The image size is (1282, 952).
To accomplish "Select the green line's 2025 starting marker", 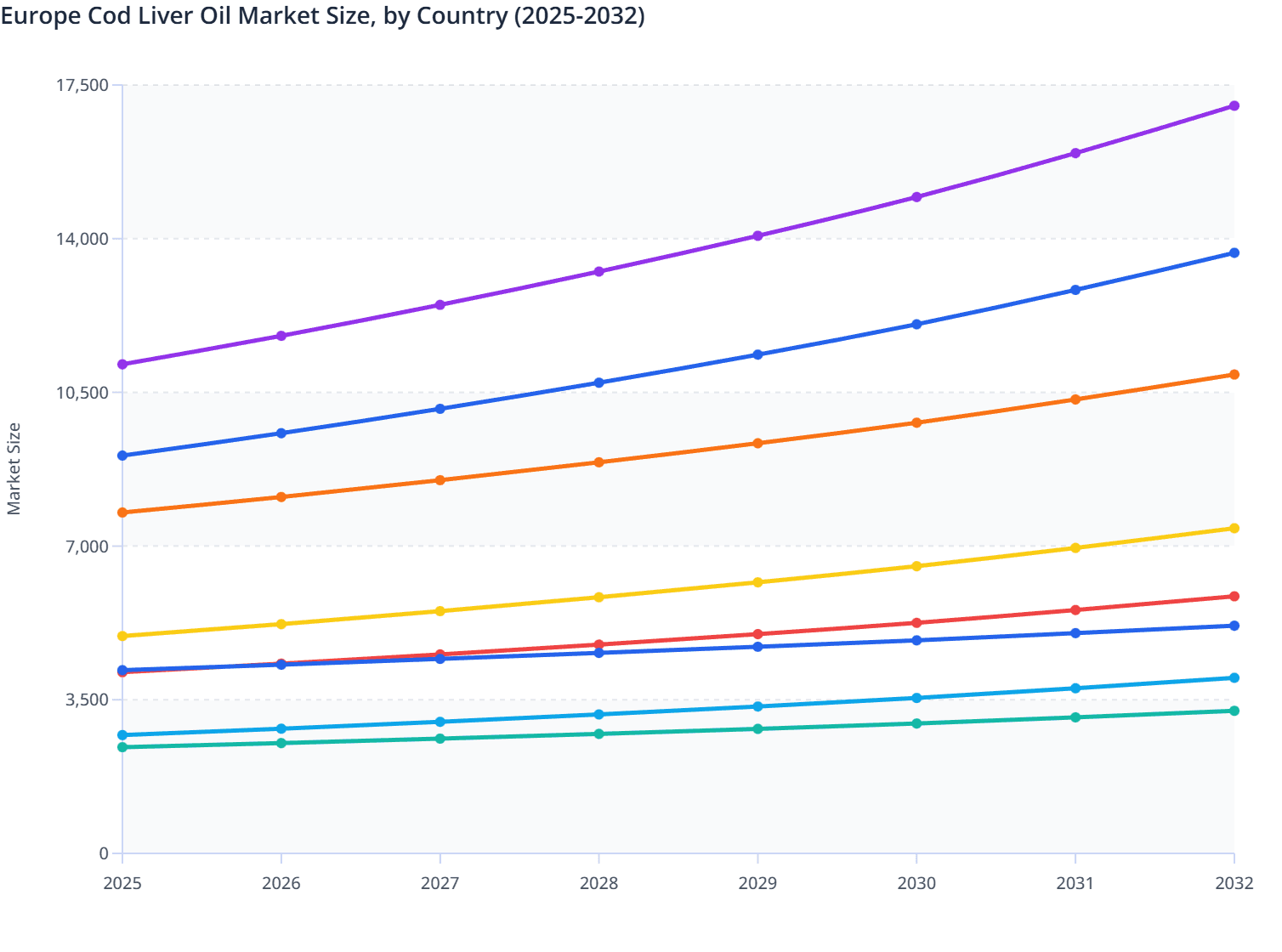I will coord(122,747).
